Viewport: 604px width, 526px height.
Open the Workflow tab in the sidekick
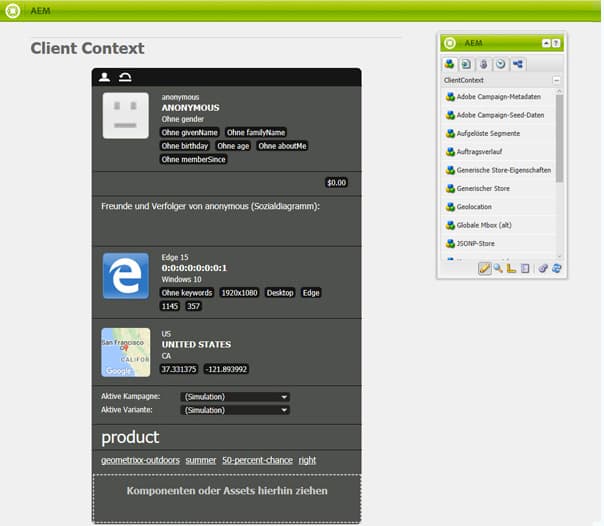click(x=518, y=64)
